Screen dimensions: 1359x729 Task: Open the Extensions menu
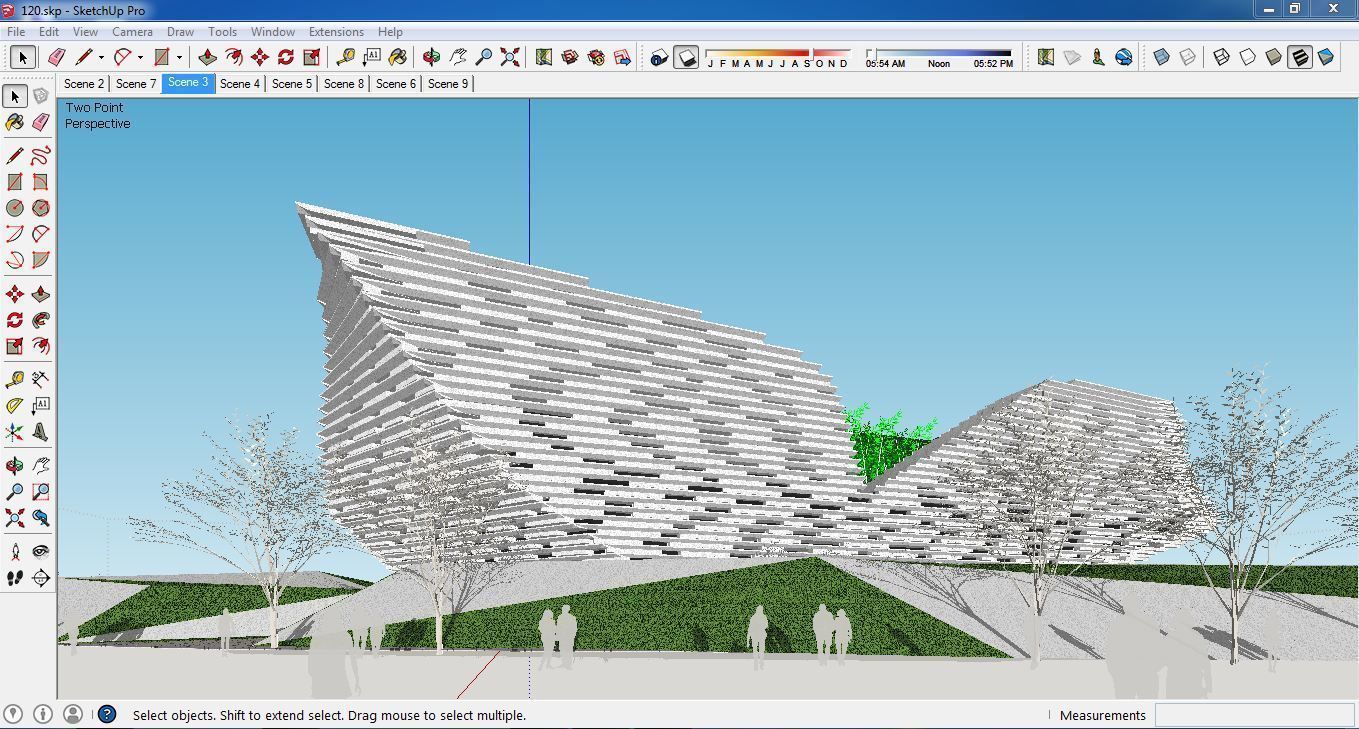point(336,32)
